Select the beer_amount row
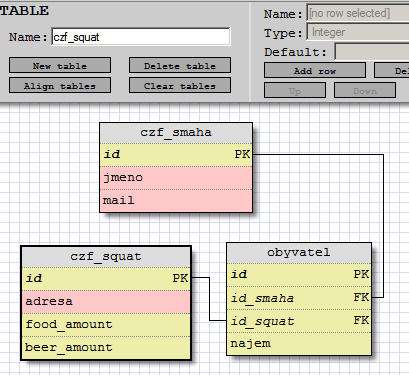The height and width of the screenshot is (375, 409). pyautogui.click(x=106, y=348)
